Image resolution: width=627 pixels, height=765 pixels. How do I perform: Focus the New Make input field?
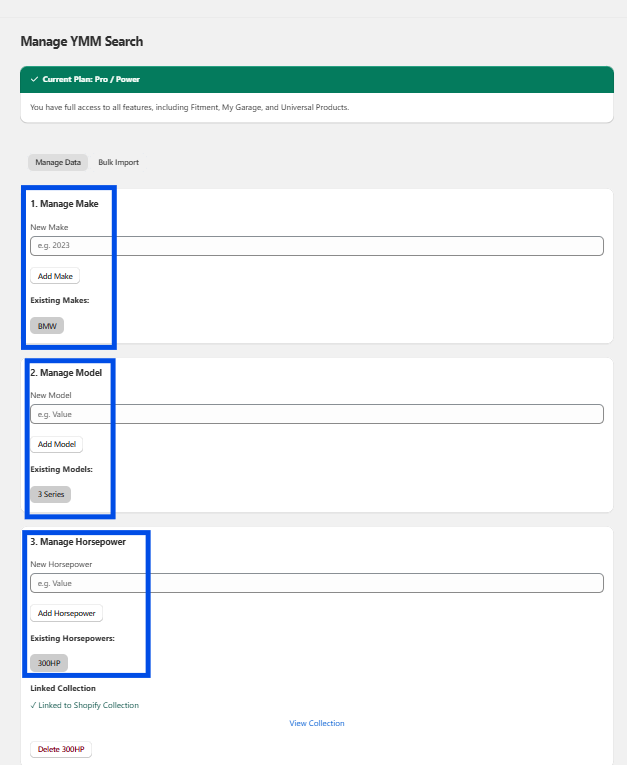pos(317,245)
